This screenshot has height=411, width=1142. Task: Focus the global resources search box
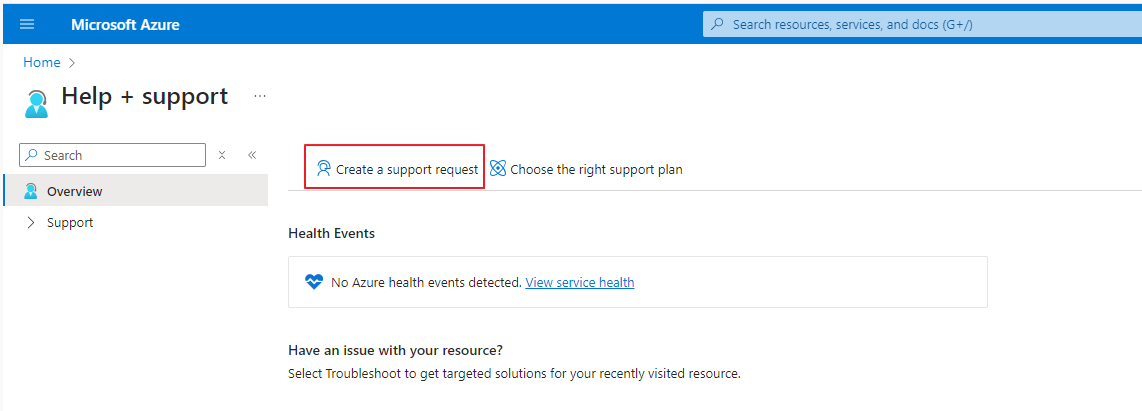tap(922, 24)
